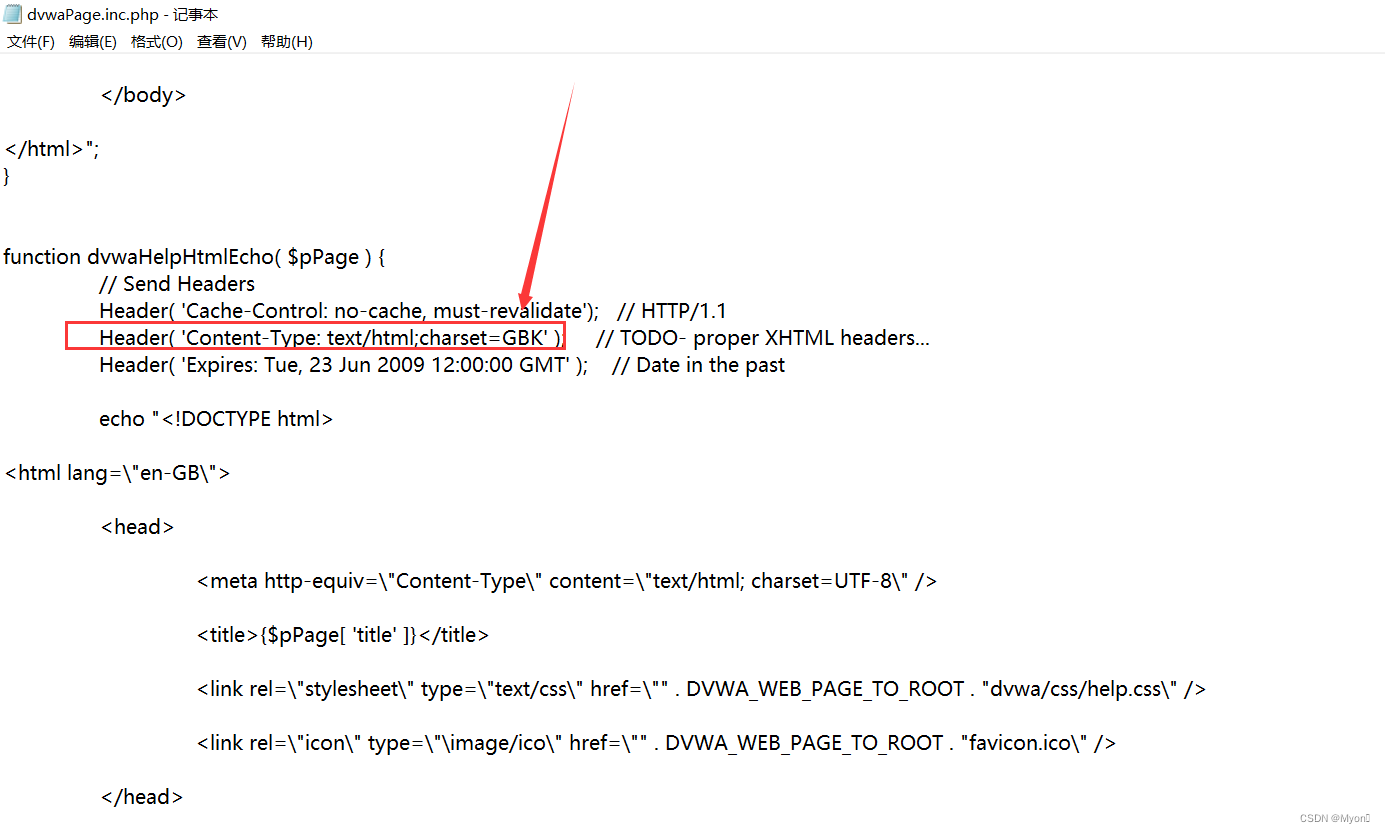
Task: Click the Expires date header line
Action: tap(340, 364)
